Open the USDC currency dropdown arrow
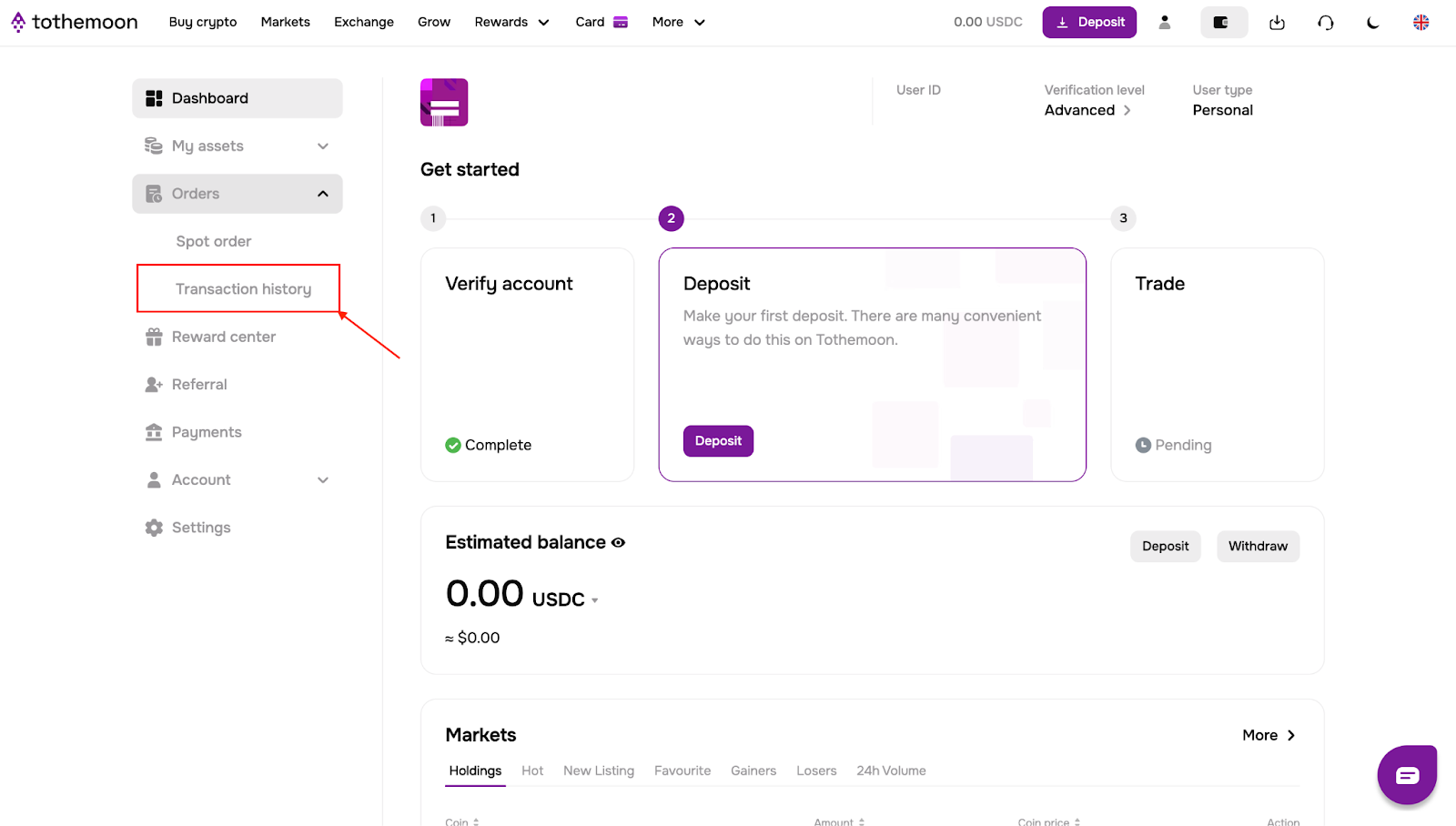This screenshot has width=1456, height=826. (595, 600)
